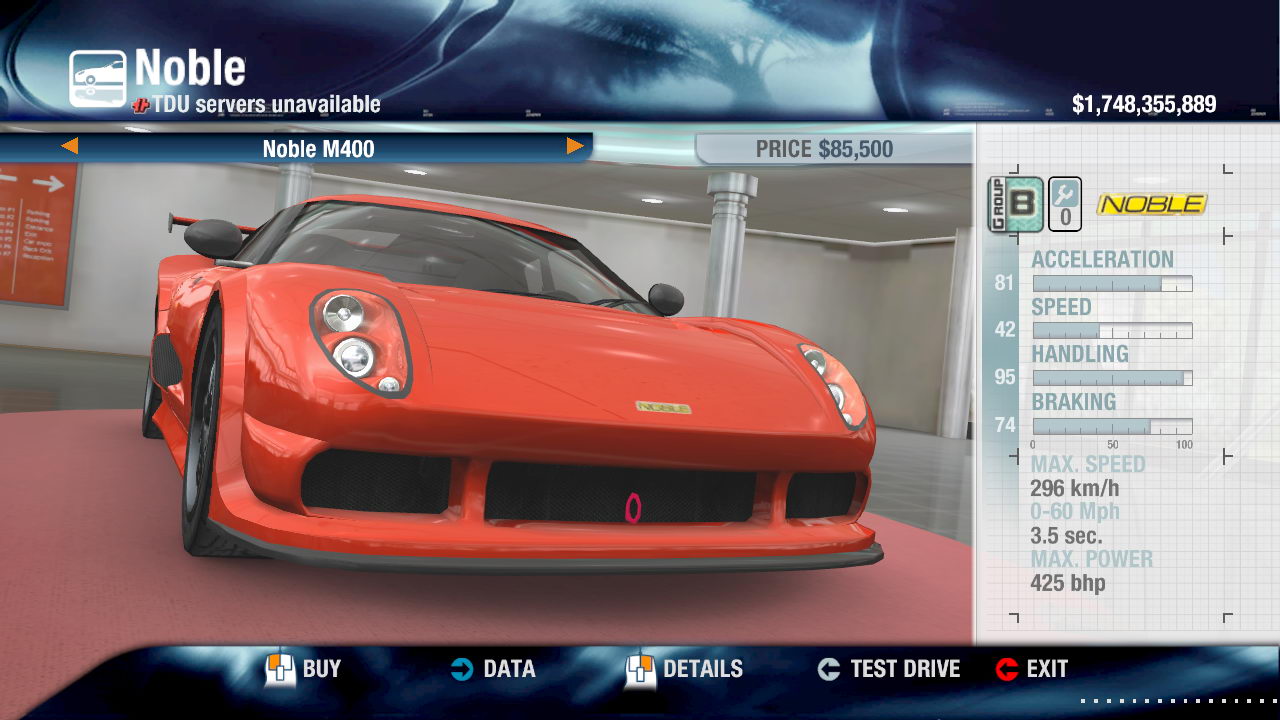This screenshot has height=720, width=1280.
Task: Click the PRICE $85,500 label
Action: (824, 150)
